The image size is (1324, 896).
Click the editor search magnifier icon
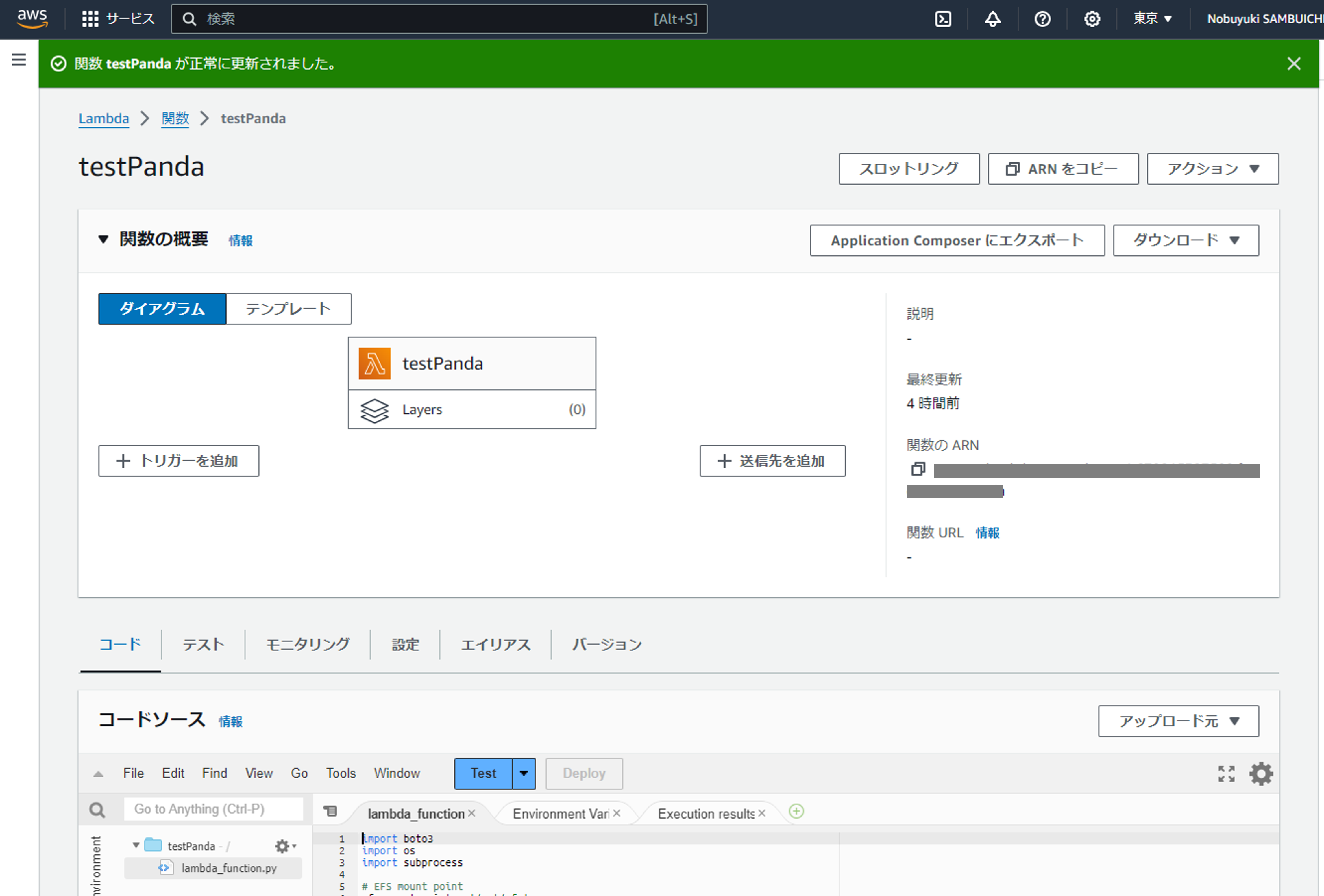97,810
